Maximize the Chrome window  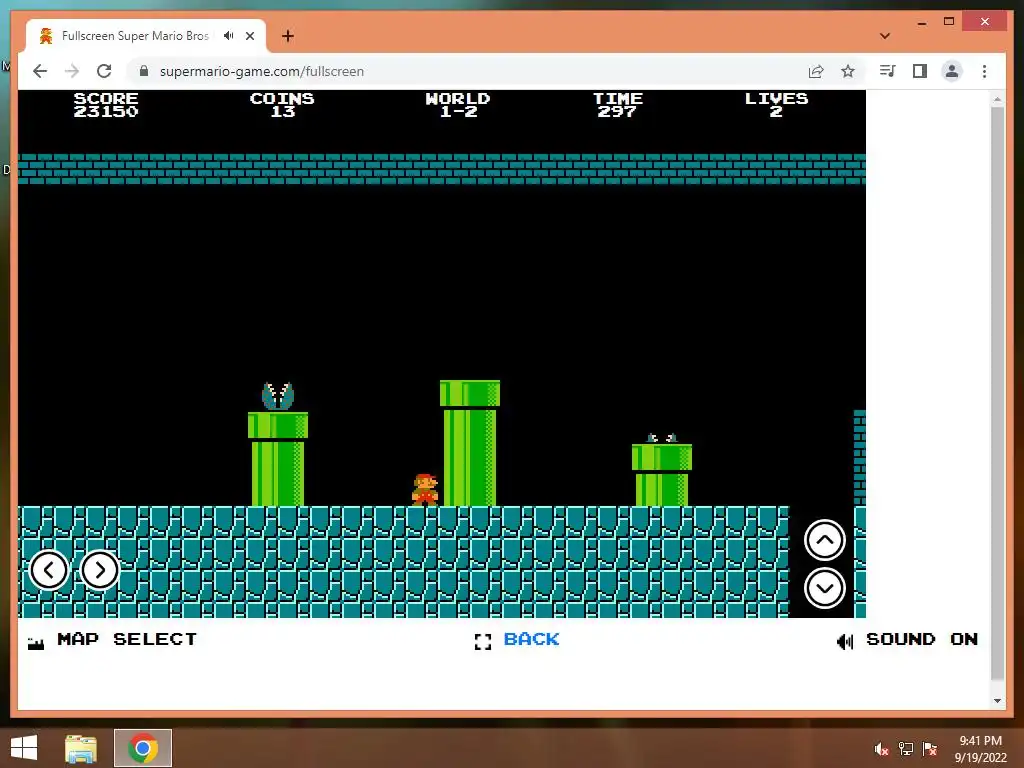[949, 22]
